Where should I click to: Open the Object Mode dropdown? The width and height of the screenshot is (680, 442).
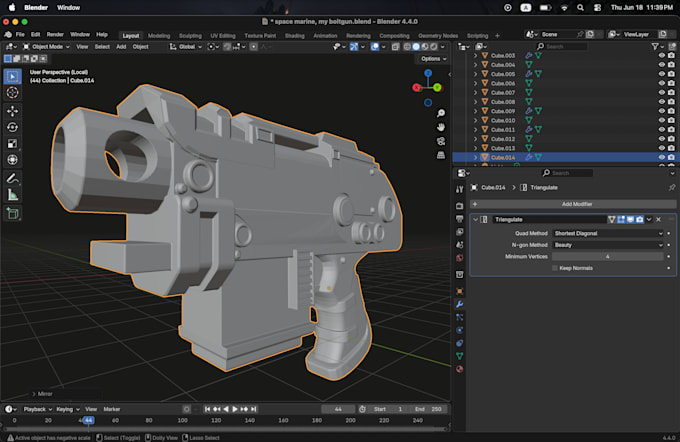[46, 47]
